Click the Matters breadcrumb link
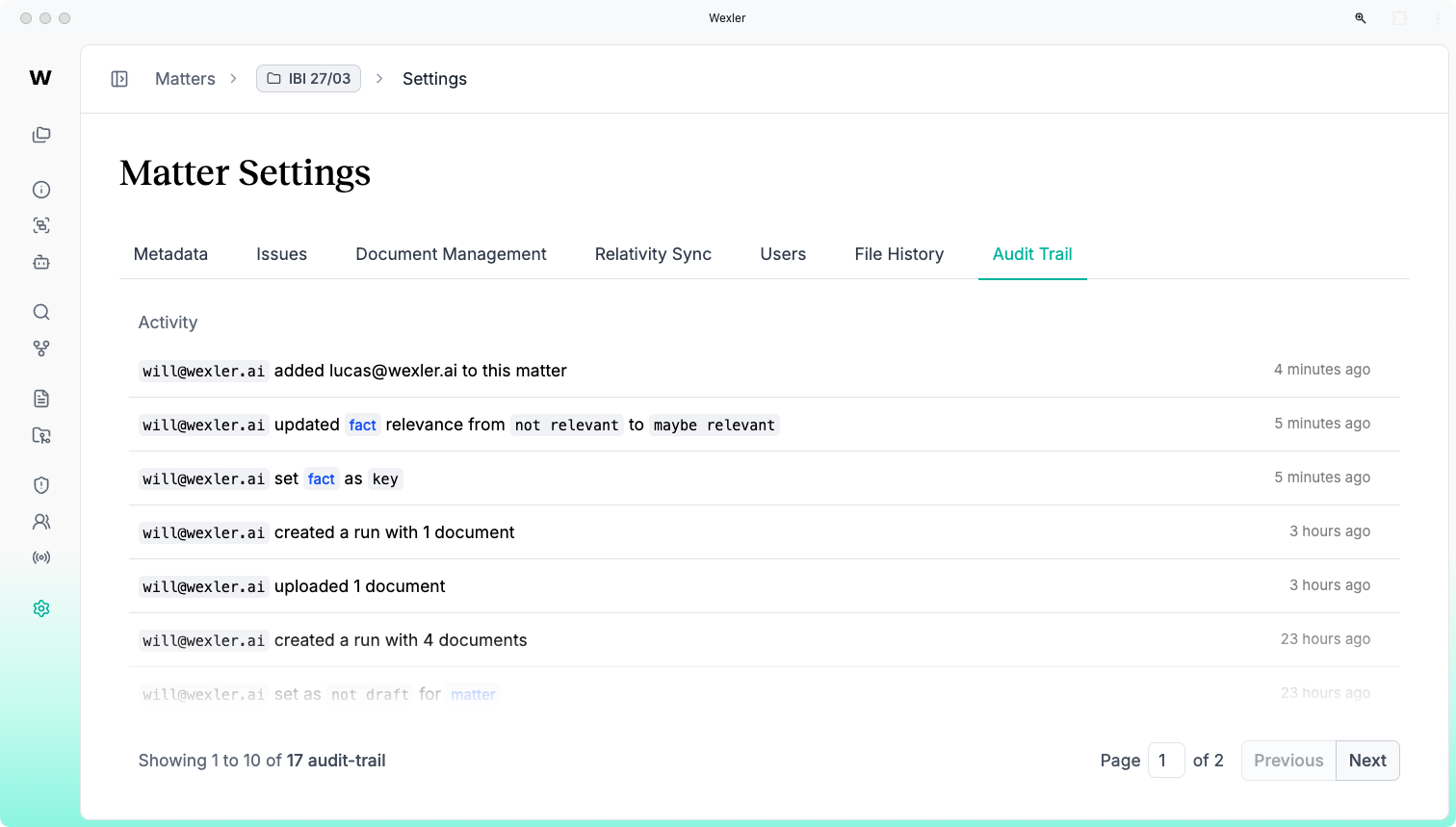 [x=185, y=79]
